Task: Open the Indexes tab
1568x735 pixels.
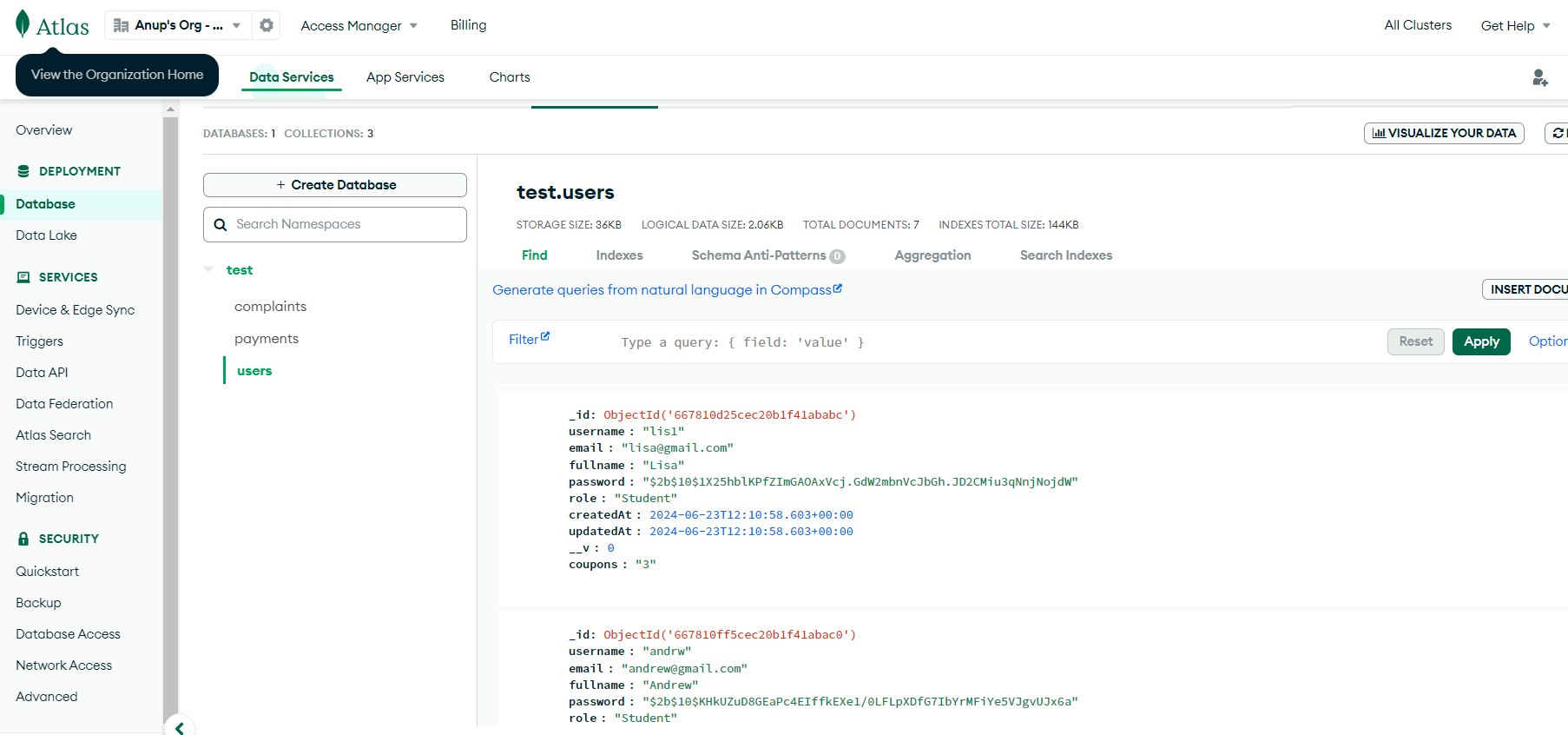Action: click(x=619, y=255)
